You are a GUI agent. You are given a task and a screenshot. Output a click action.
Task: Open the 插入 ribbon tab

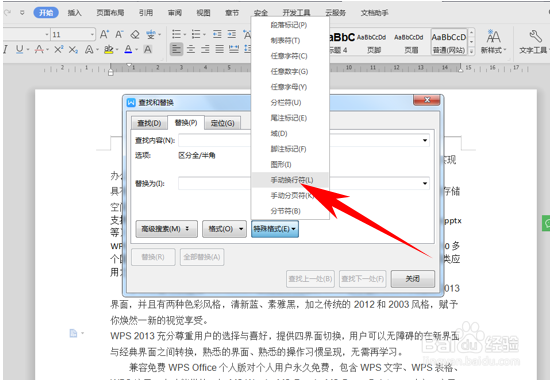tap(74, 13)
